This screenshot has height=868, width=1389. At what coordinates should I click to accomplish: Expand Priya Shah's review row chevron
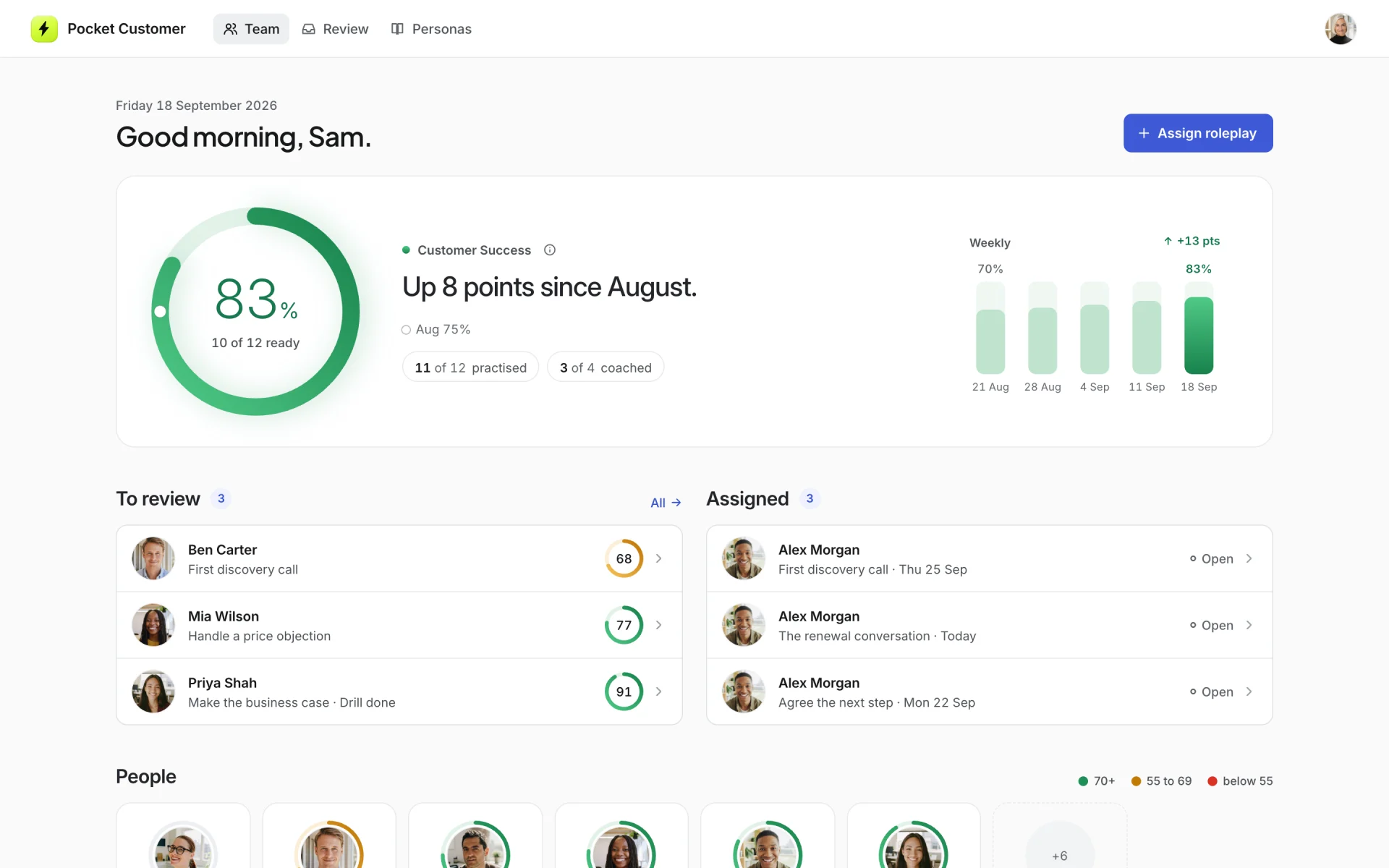[x=658, y=692]
